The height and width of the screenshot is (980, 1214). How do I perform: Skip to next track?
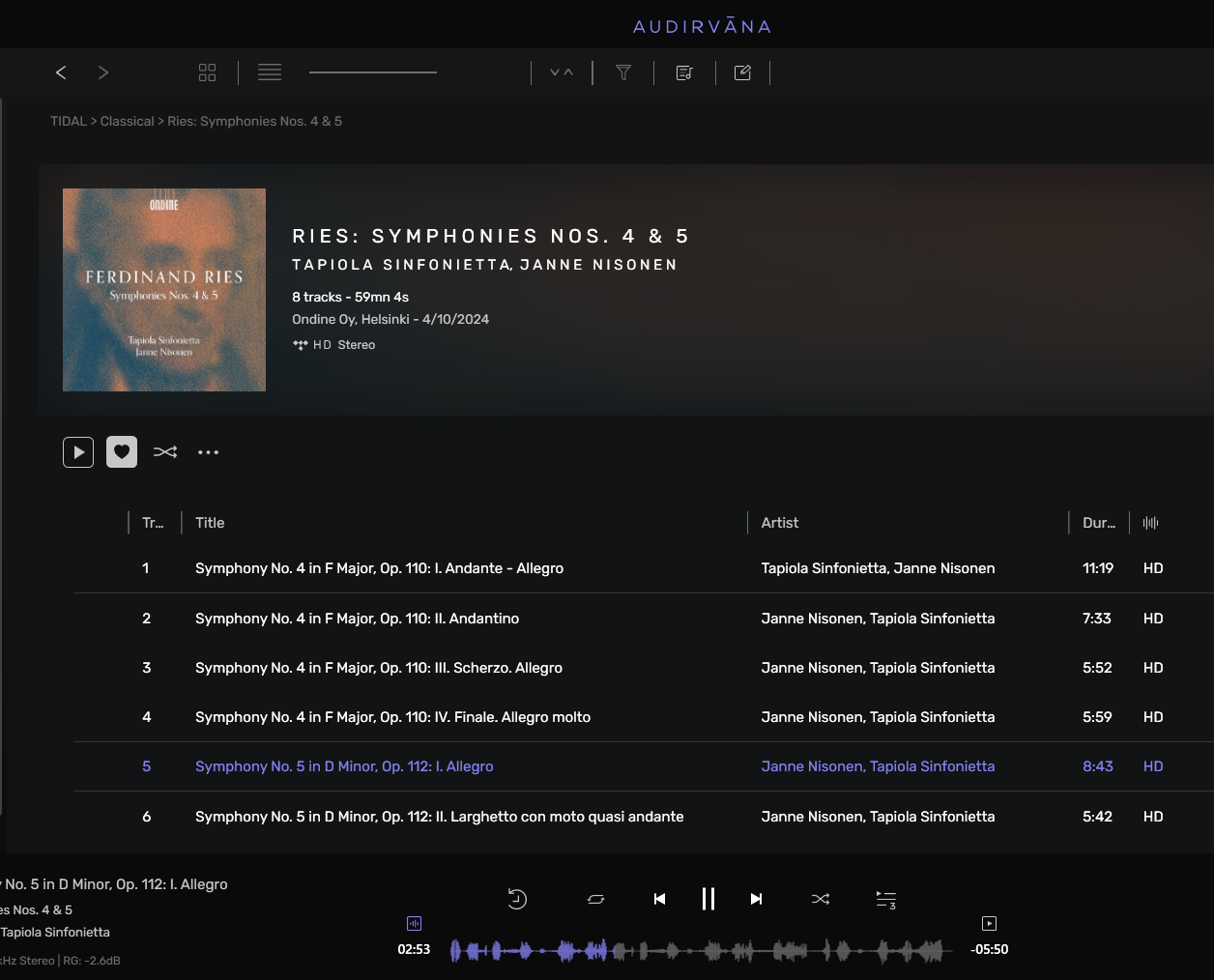click(x=756, y=899)
